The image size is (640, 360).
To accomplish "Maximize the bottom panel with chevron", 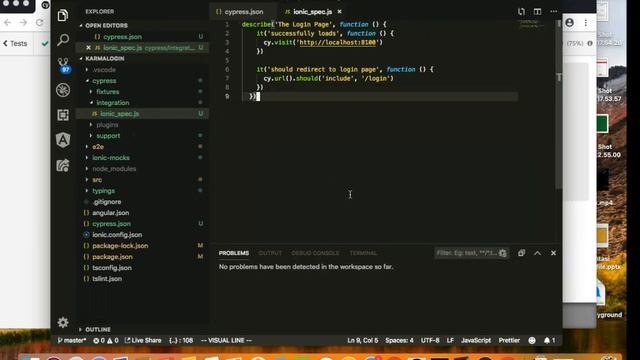I will click(x=537, y=253).
